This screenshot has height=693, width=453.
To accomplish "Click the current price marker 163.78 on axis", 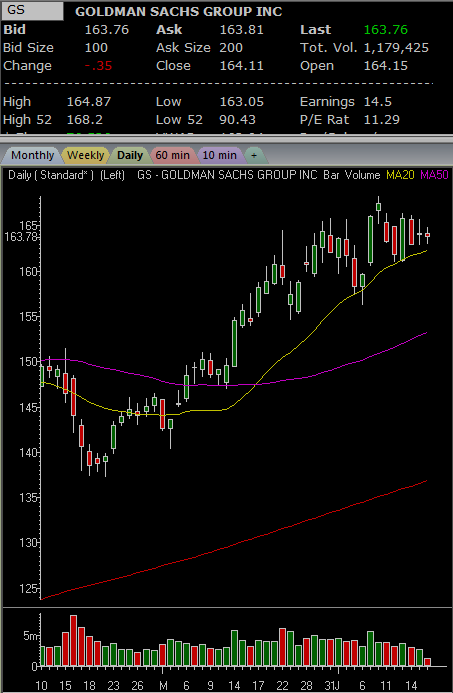I will click(x=21, y=237).
